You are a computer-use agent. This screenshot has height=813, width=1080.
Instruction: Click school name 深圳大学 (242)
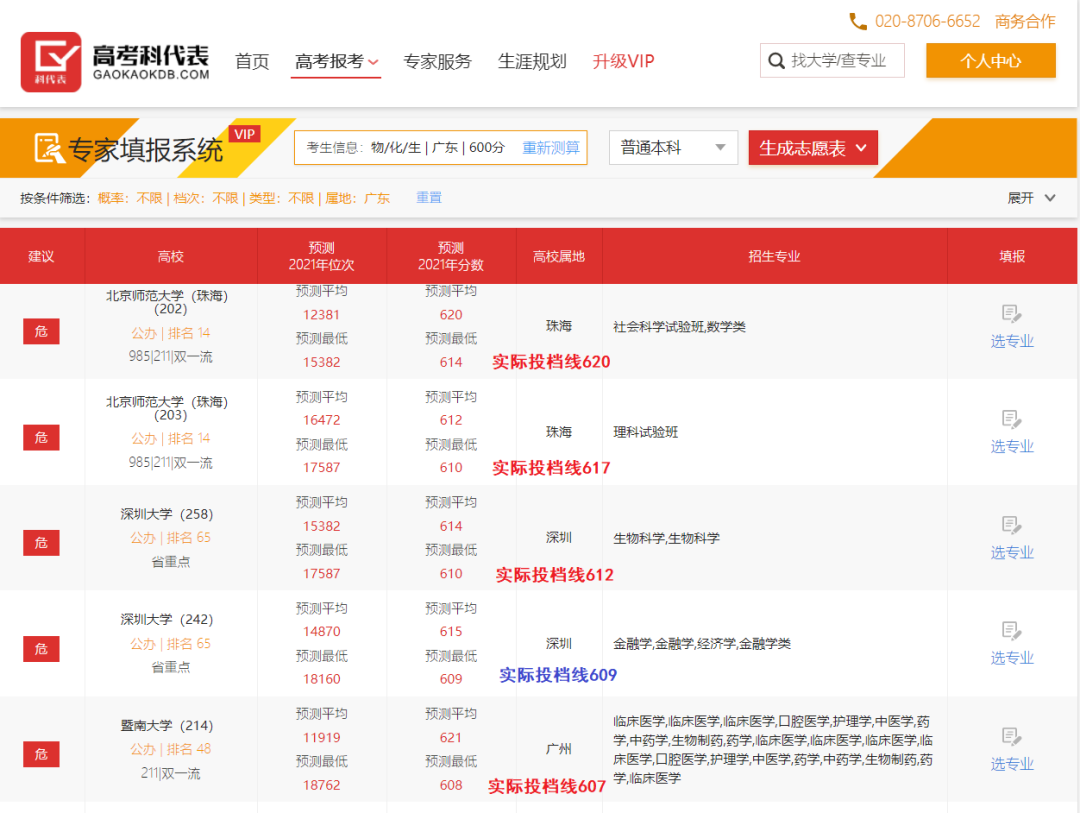point(167,619)
